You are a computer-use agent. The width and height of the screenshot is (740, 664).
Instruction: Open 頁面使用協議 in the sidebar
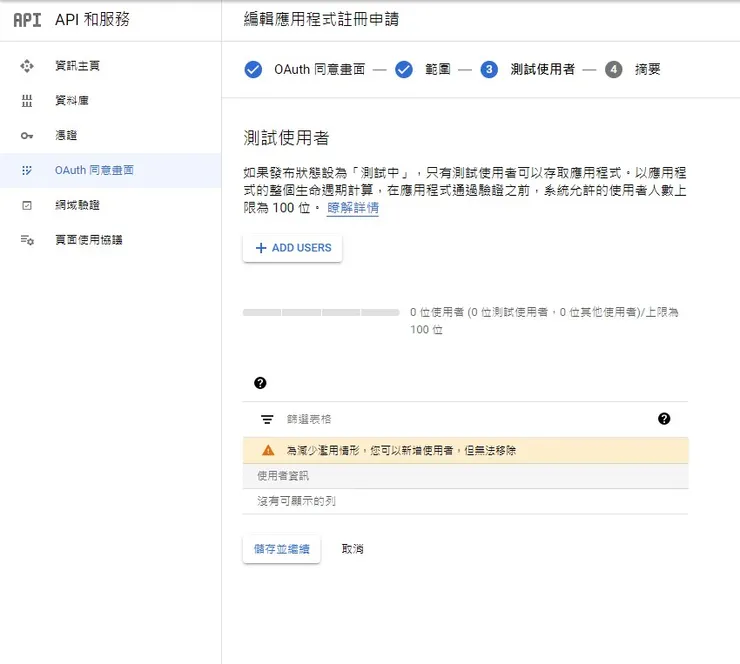click(89, 240)
